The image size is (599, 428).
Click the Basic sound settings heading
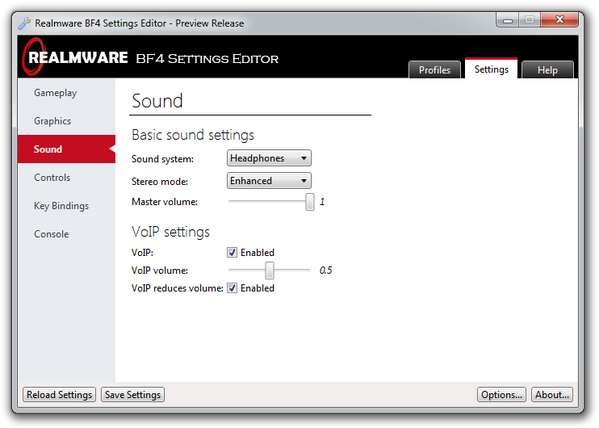coord(193,135)
